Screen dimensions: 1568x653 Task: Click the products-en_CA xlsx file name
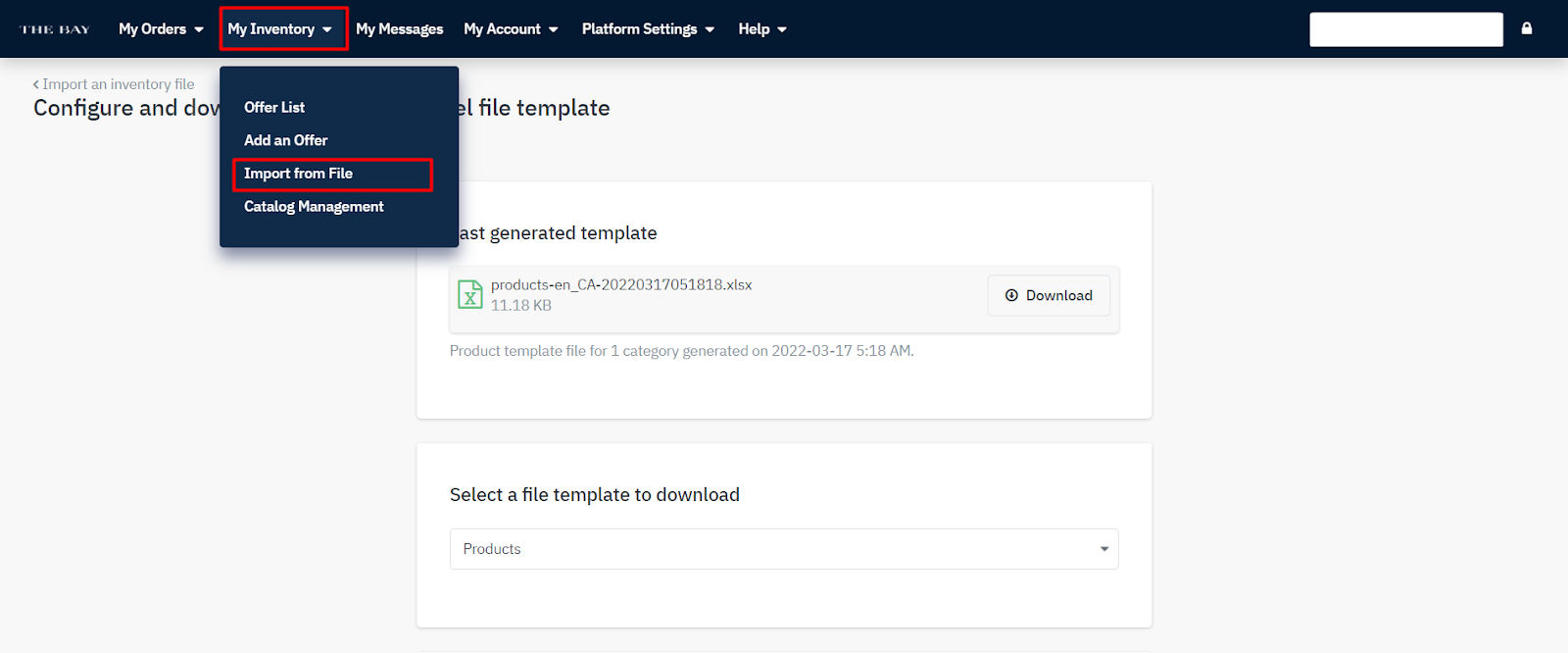point(621,285)
